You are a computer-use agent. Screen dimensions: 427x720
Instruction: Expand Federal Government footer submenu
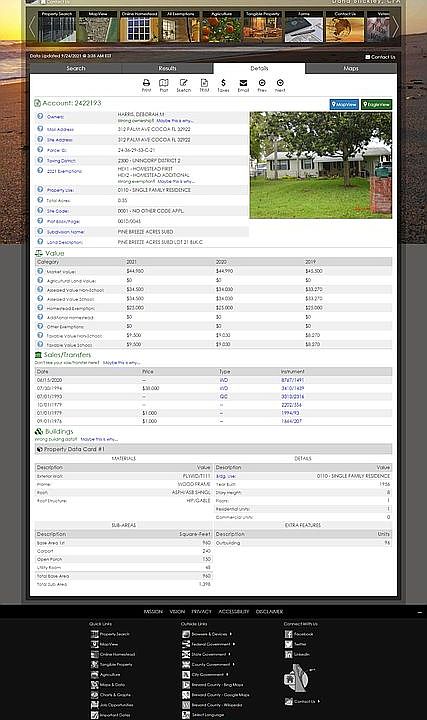click(x=234, y=644)
